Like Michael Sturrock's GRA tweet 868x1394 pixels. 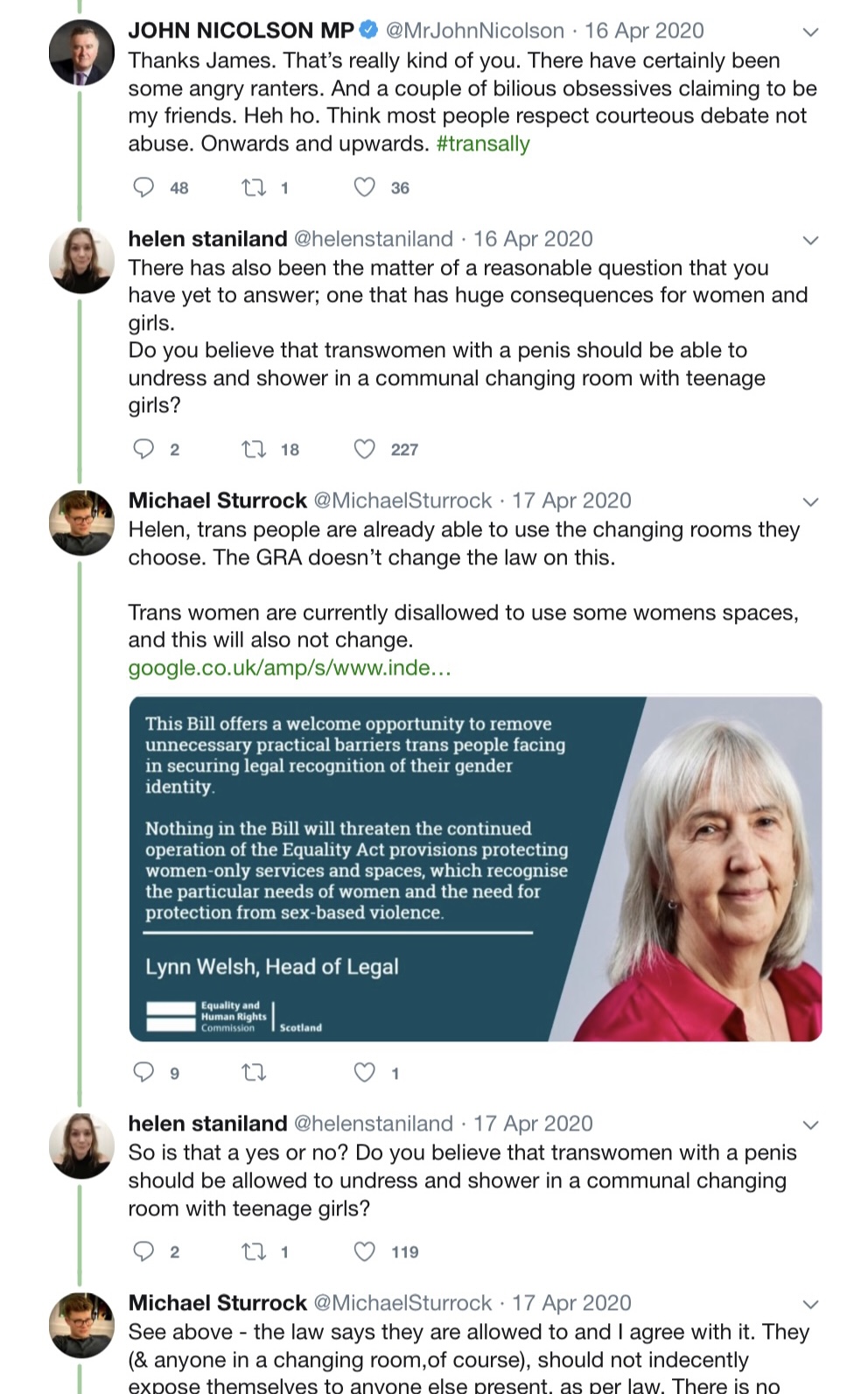pyautogui.click(x=365, y=1072)
